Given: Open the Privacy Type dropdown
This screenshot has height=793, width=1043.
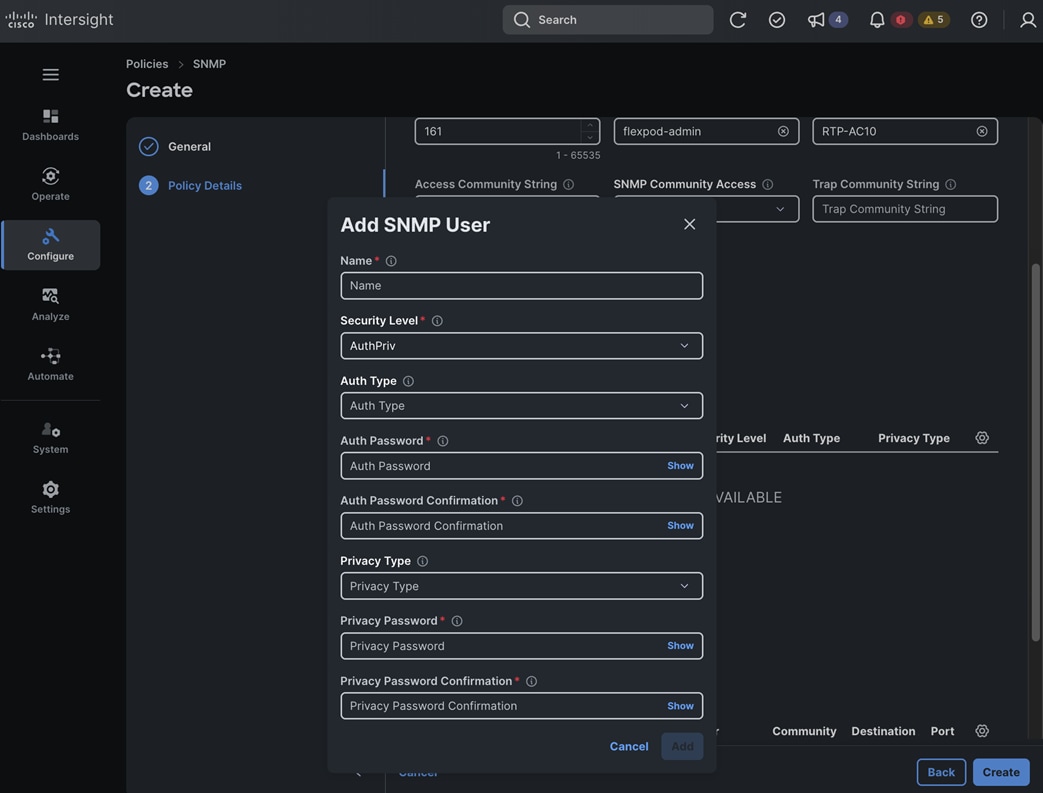Looking at the screenshot, I should coord(522,586).
